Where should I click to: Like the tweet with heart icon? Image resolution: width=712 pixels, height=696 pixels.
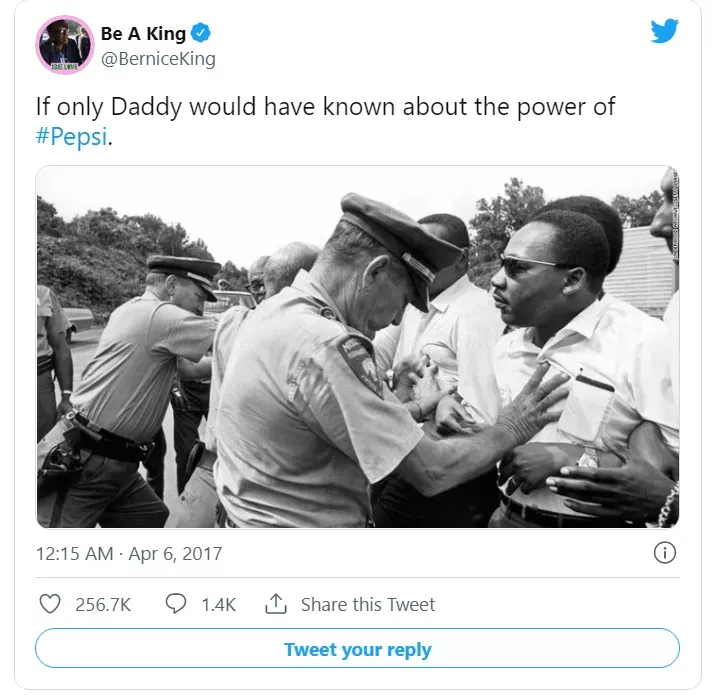(x=50, y=604)
